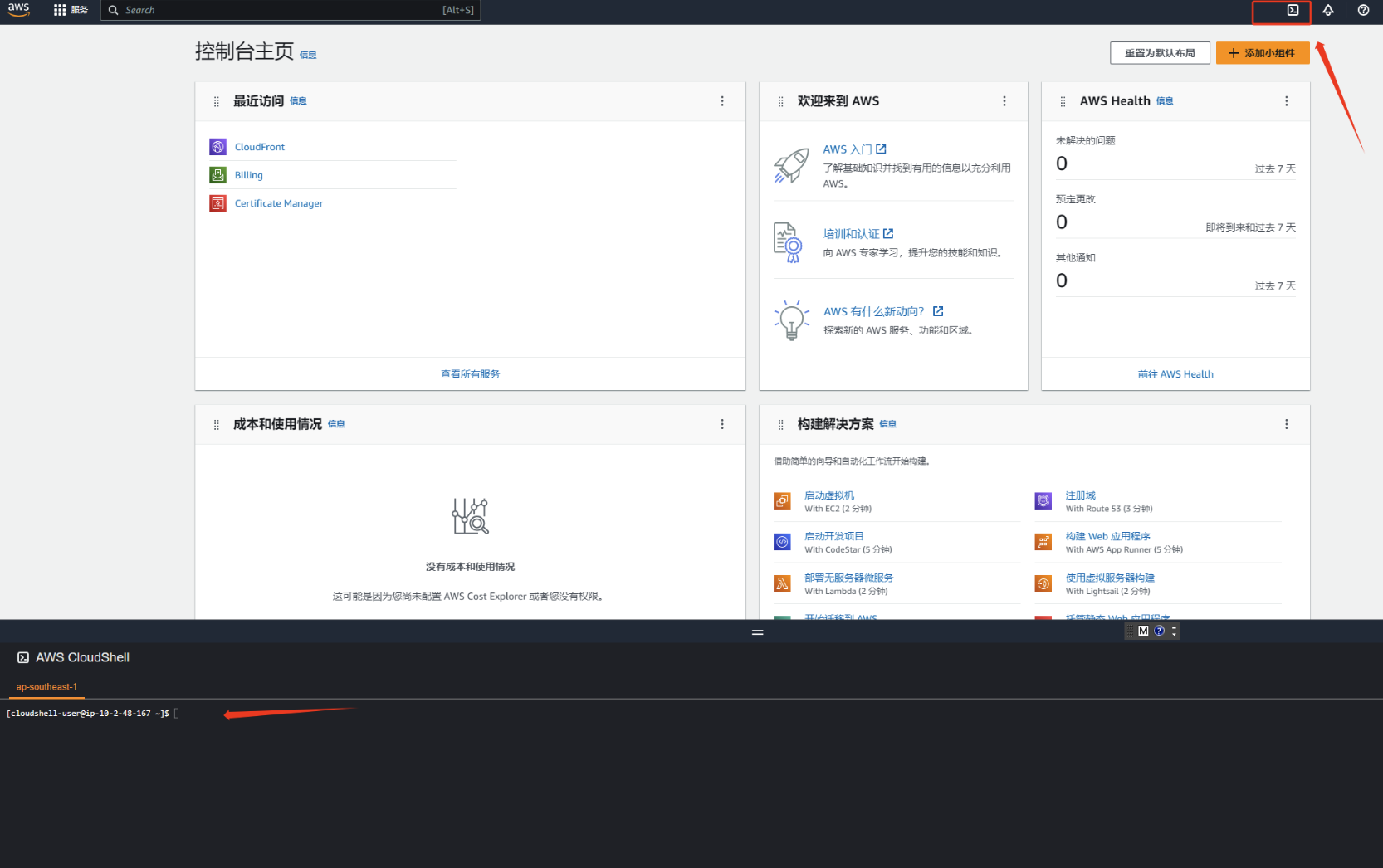Click the App Runner web application icon

pyautogui.click(x=1043, y=542)
